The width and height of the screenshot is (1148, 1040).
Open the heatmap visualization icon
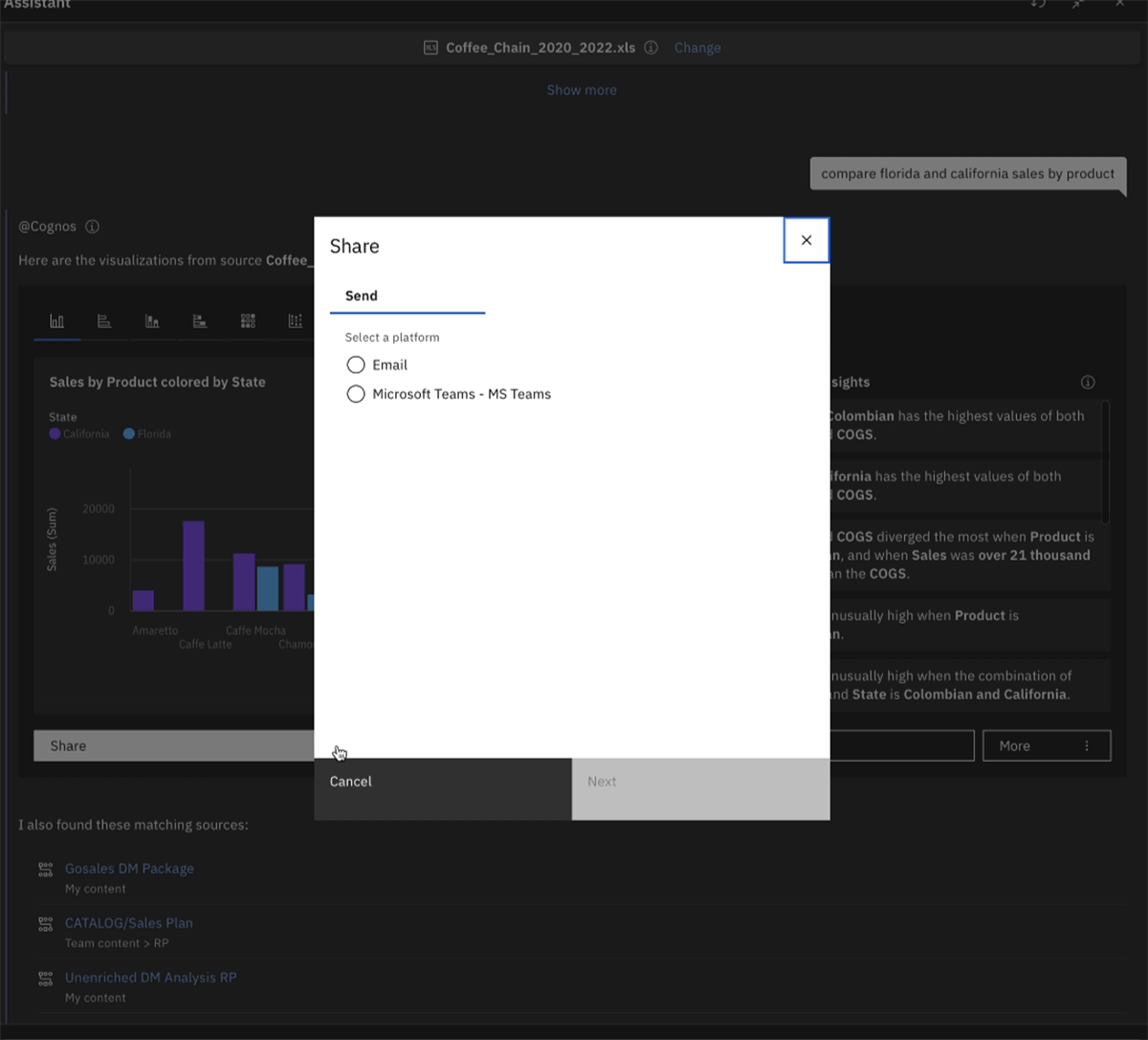coord(248,321)
